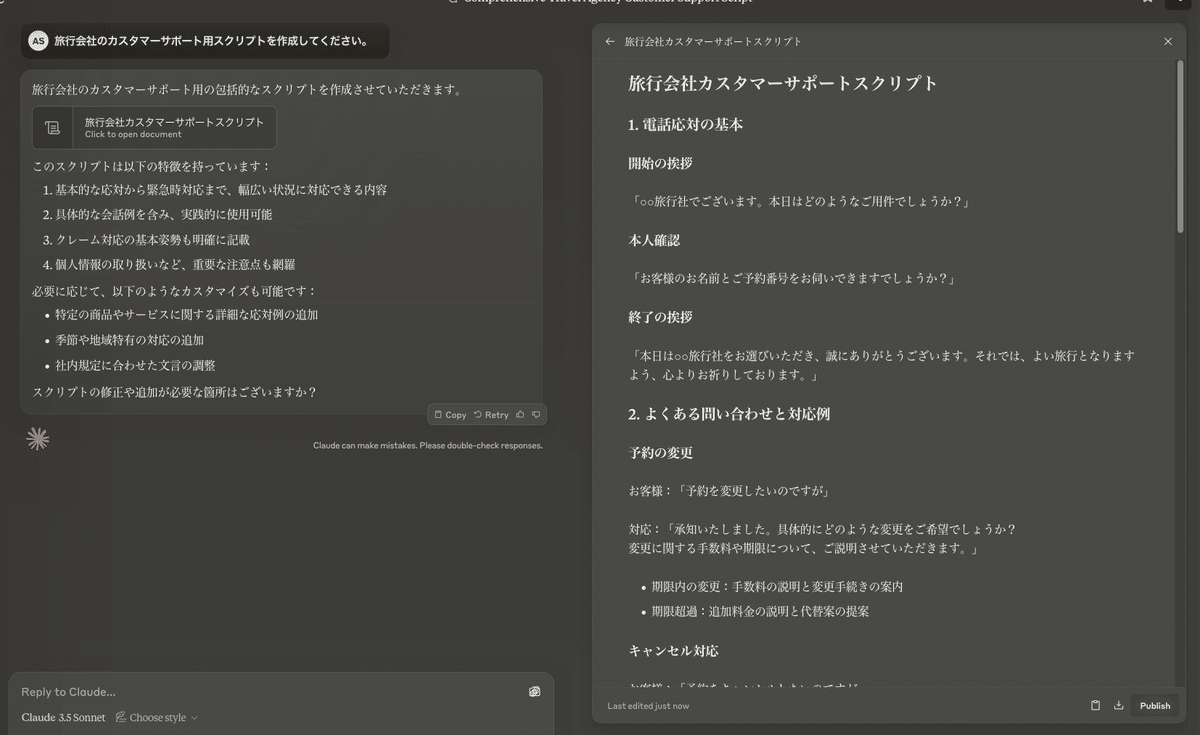The image size is (1200, 735).
Task: Click the document icon in the artifact card
Action: (x=52, y=128)
